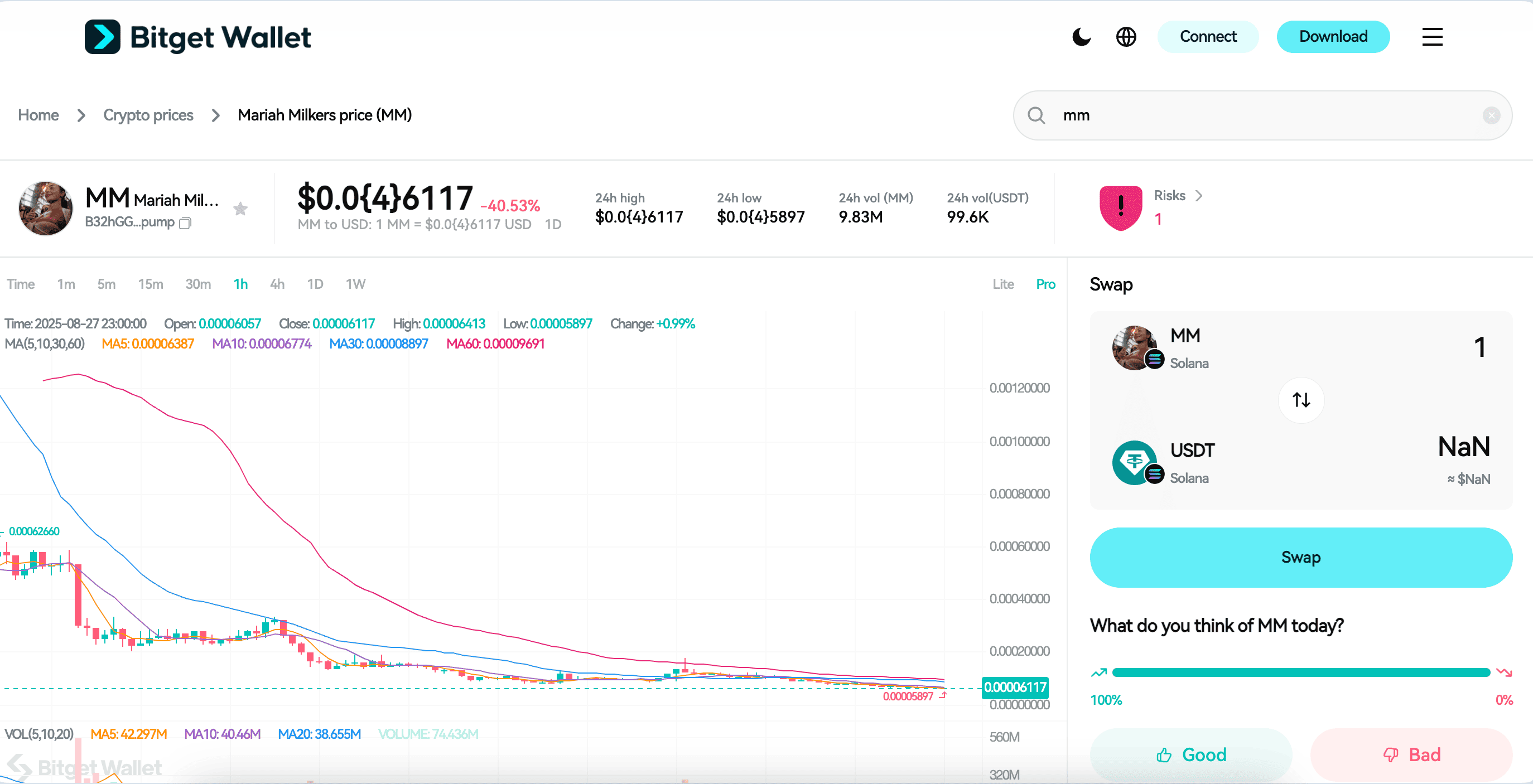Toggle dark mode moon icon
The image size is (1533, 784).
point(1081,37)
